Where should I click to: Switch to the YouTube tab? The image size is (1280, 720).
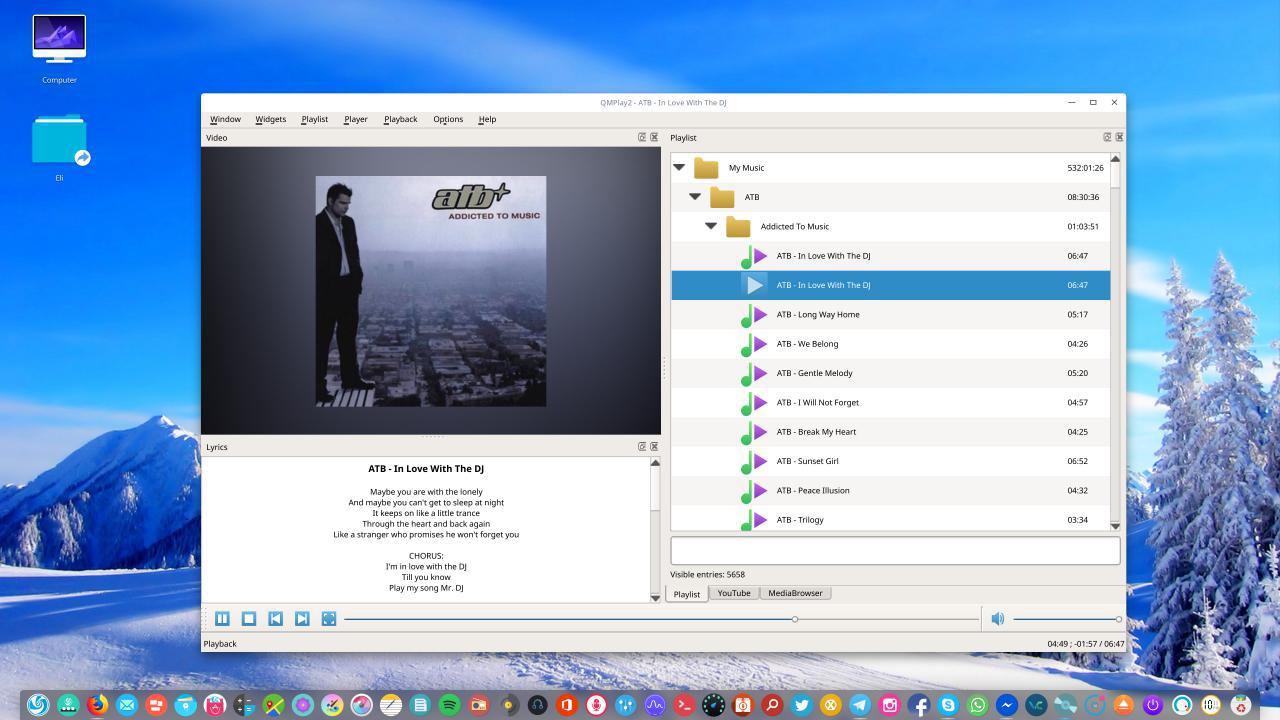click(x=734, y=593)
